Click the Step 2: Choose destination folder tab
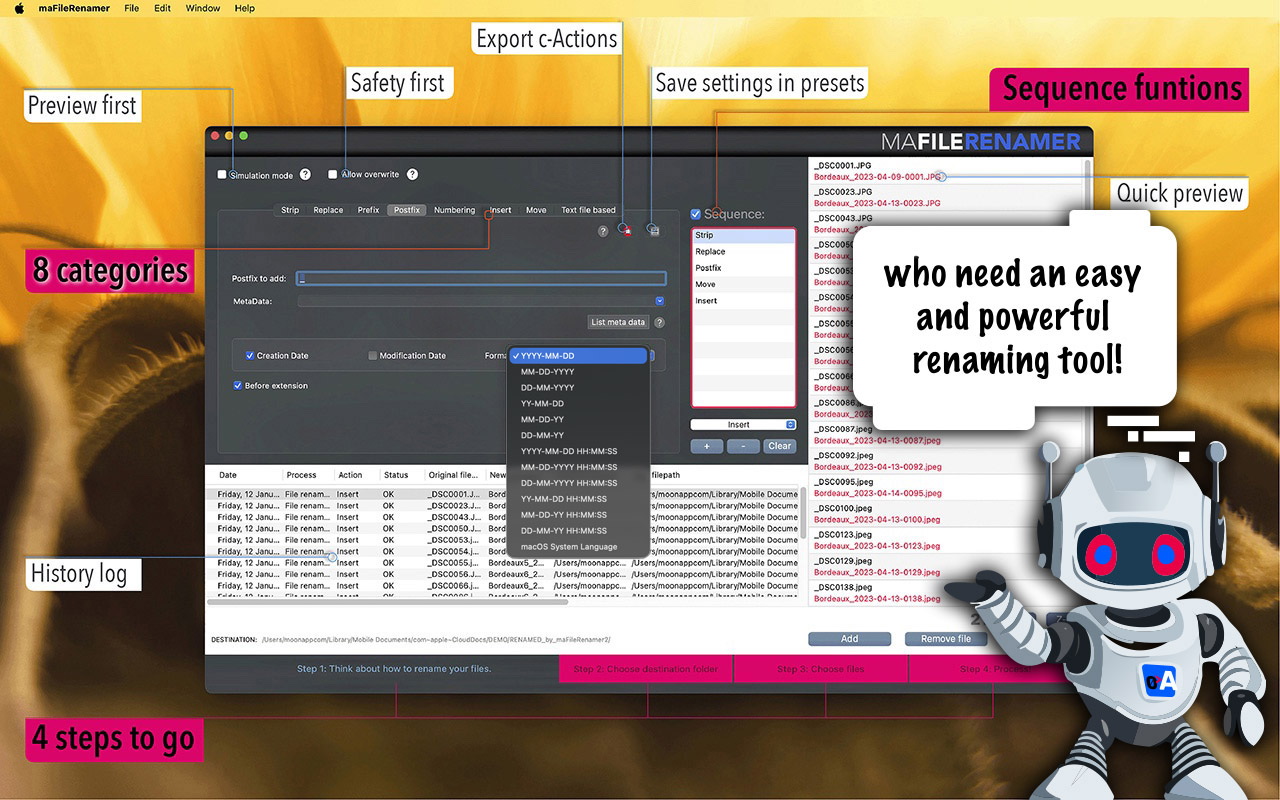The image size is (1280, 800). (x=646, y=669)
